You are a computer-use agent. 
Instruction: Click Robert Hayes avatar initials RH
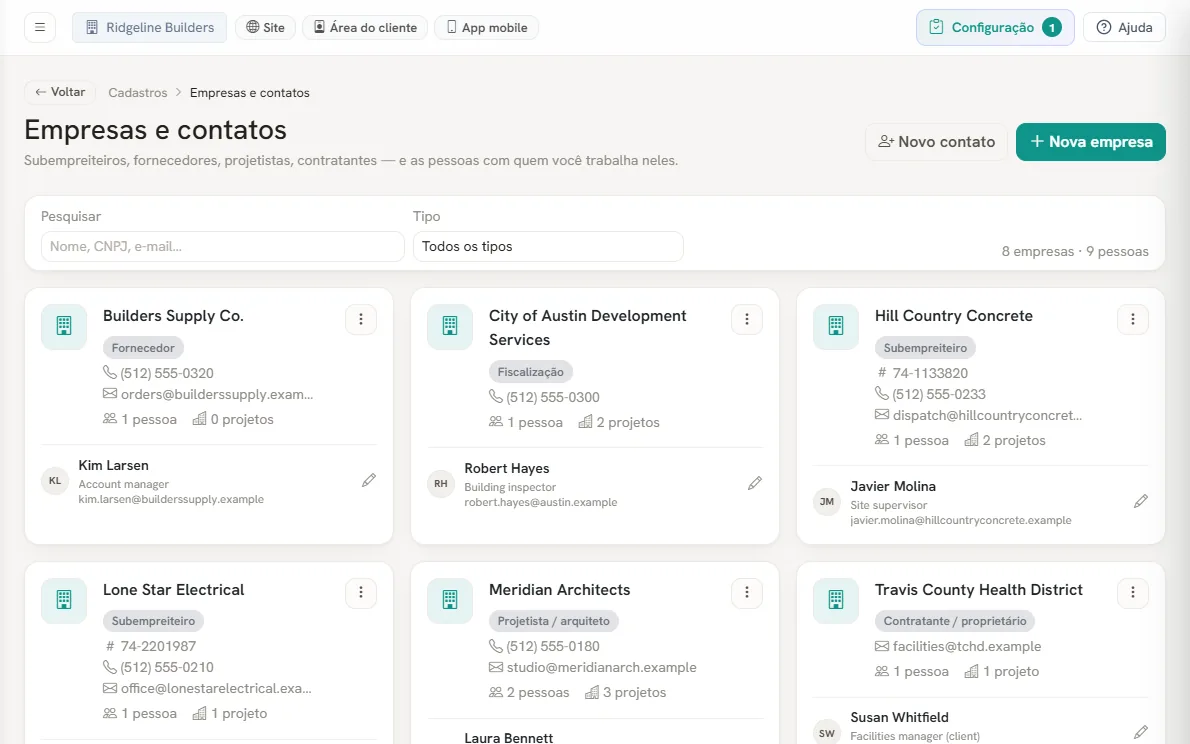coord(441,484)
